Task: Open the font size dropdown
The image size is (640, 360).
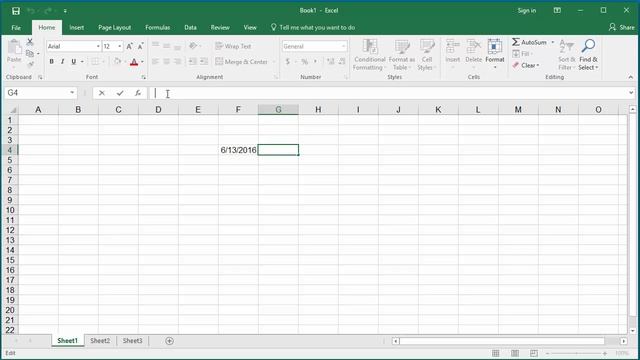Action: pos(120,46)
